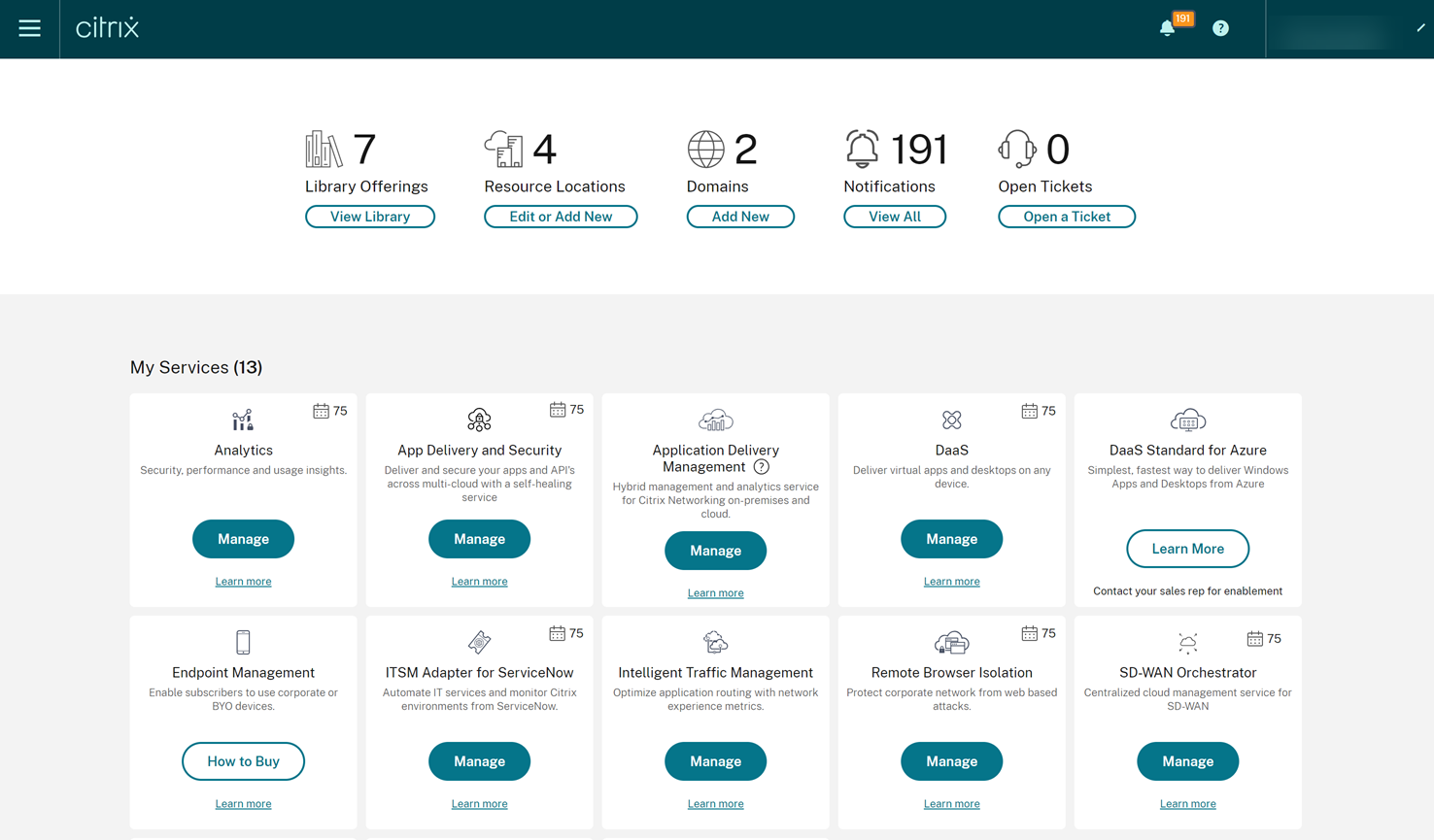Click Edit or Add New resource locations
Image resolution: width=1434 pixels, height=840 pixels.
pos(561,217)
